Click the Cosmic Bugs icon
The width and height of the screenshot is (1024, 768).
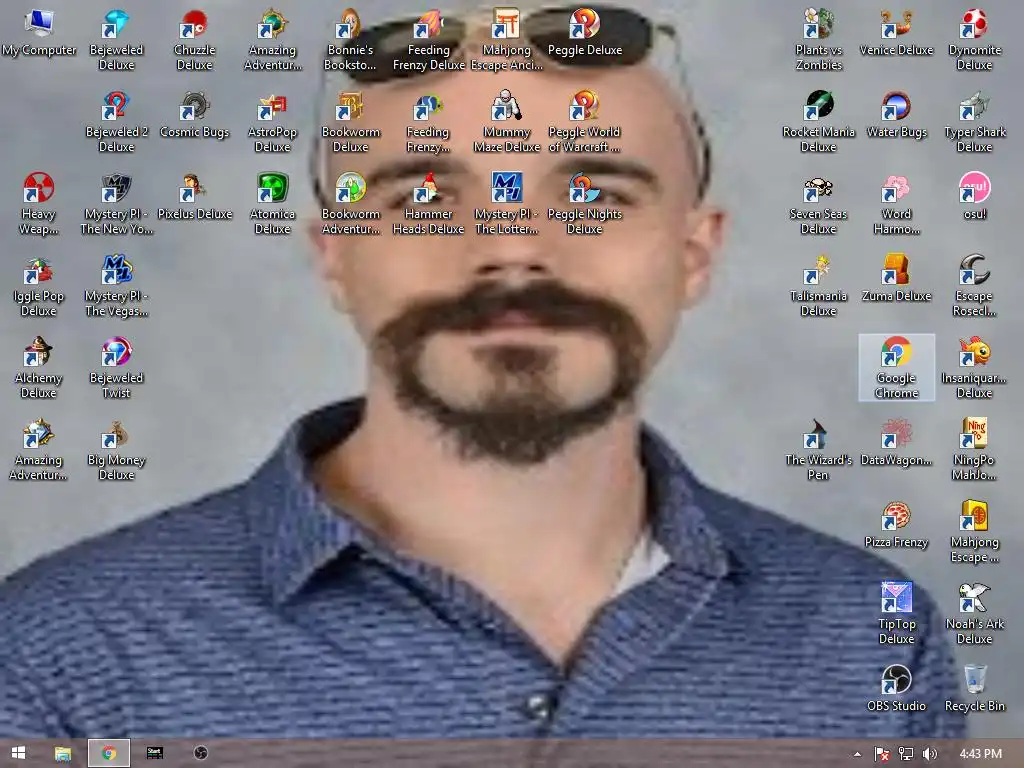click(194, 115)
